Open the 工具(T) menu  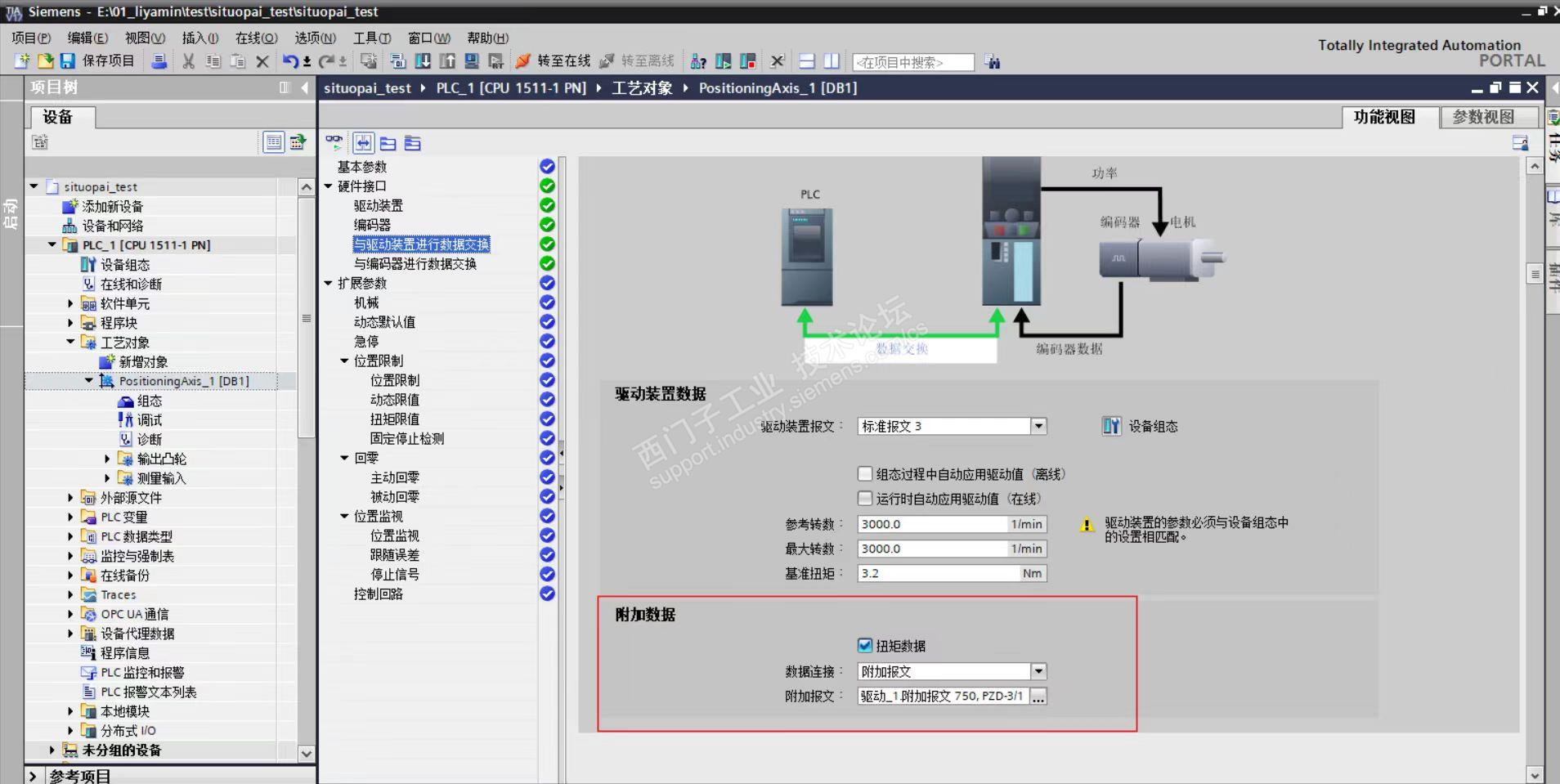(x=372, y=38)
